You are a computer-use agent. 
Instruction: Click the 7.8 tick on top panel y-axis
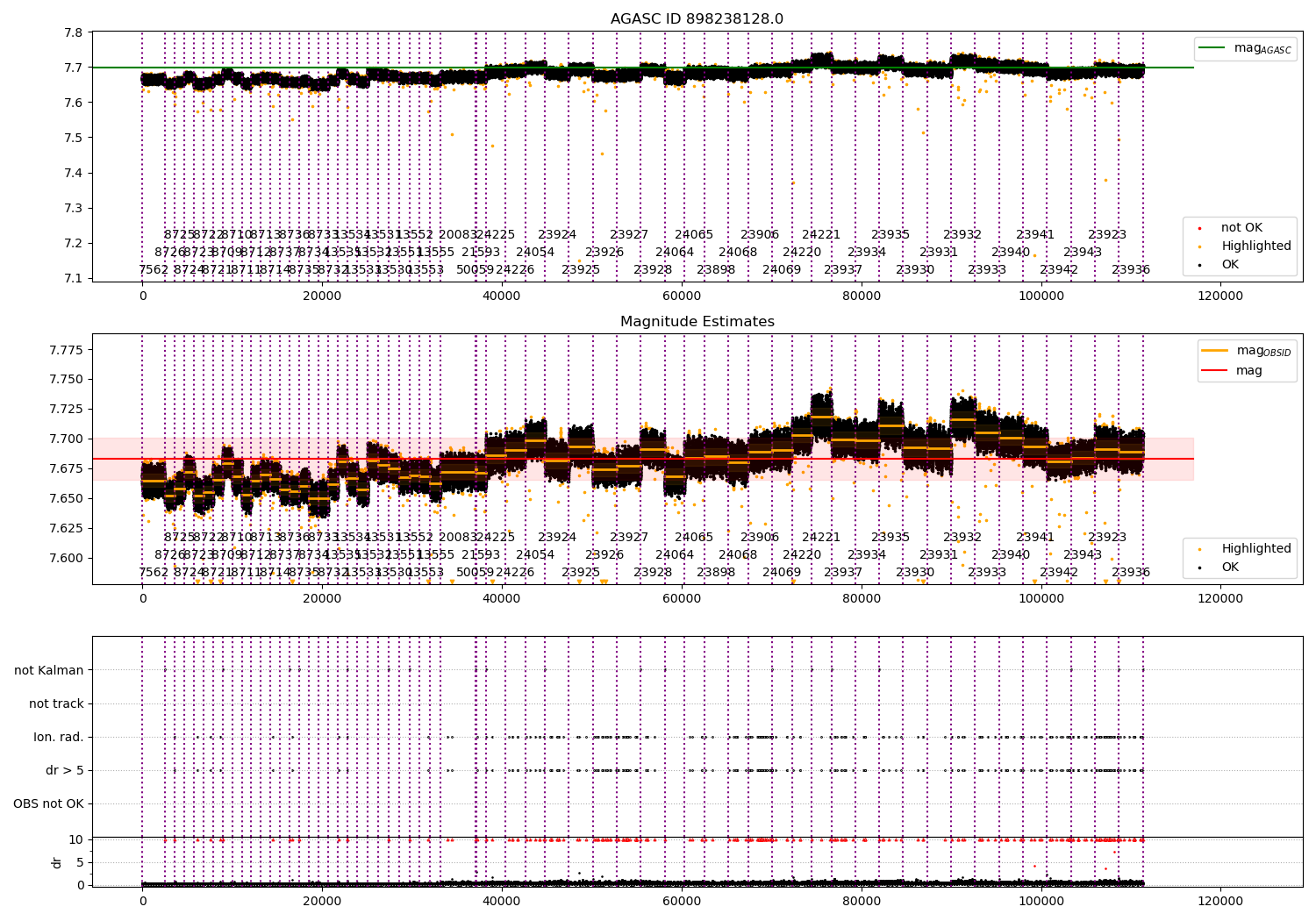[x=75, y=32]
